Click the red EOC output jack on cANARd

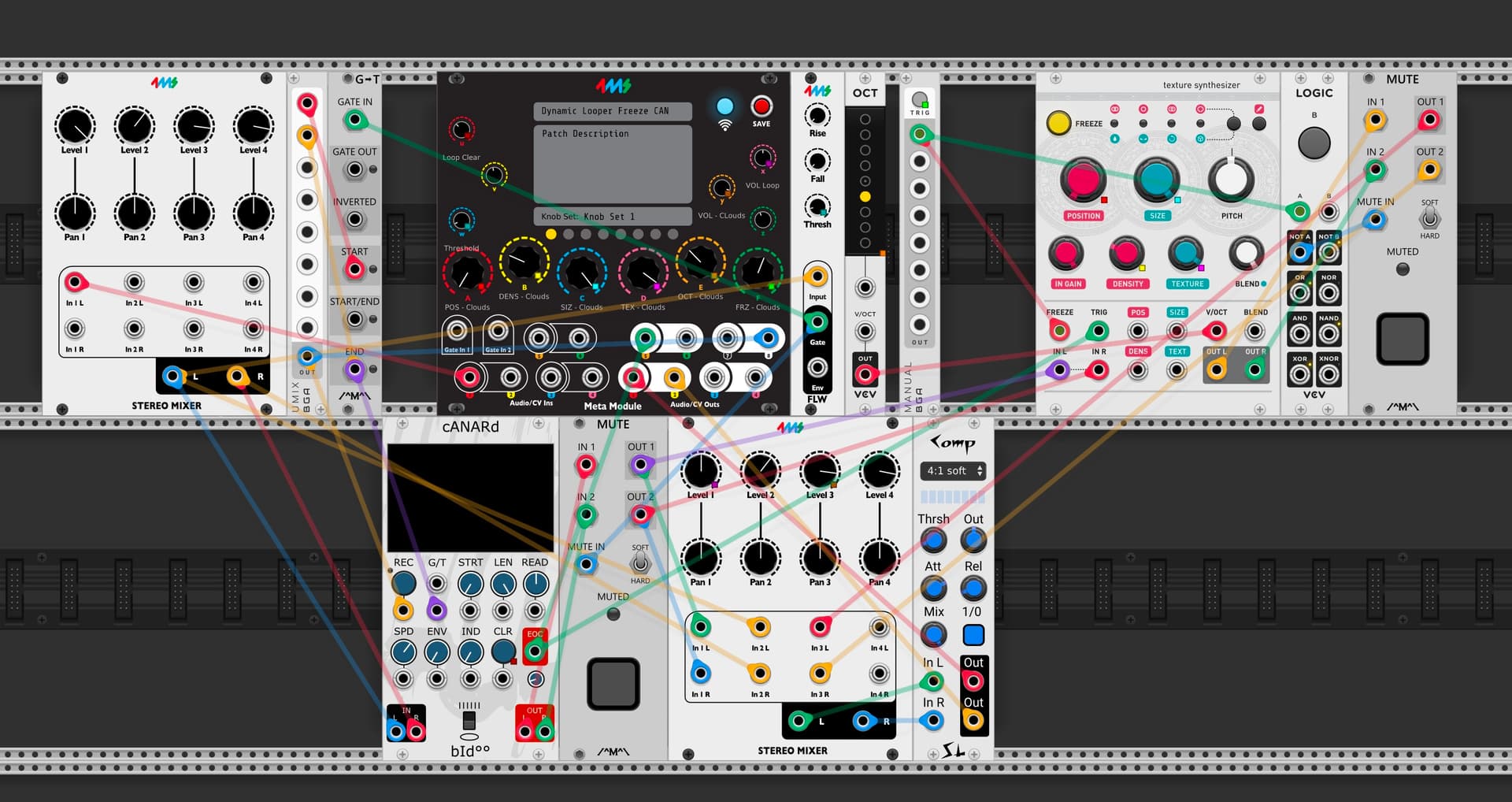(x=535, y=651)
